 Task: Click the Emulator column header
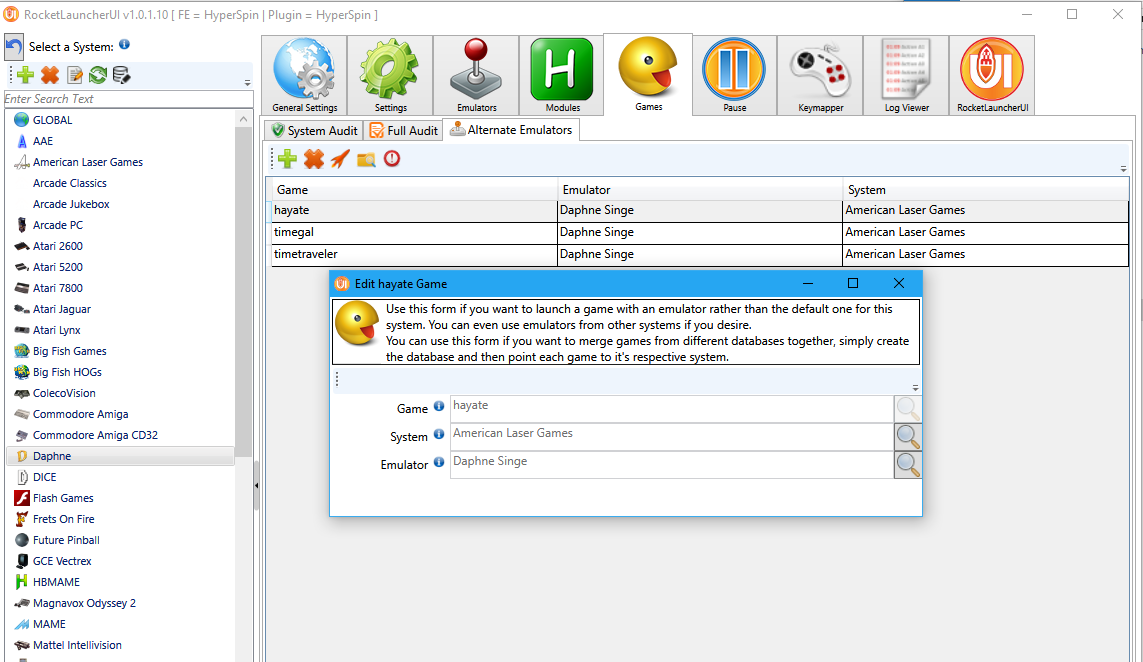[699, 190]
